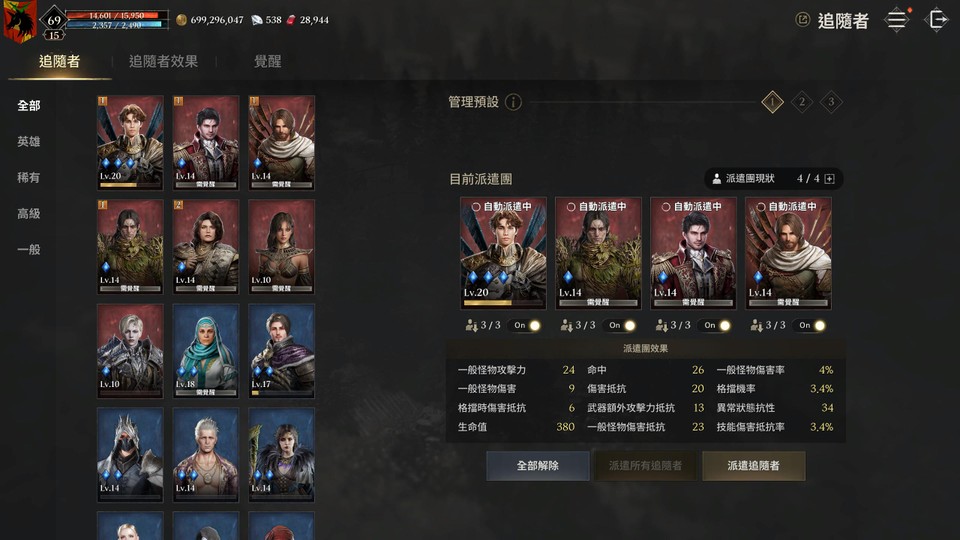The width and height of the screenshot is (960, 540).
Task: Open the info icon beside 管理預設
Action: [513, 102]
